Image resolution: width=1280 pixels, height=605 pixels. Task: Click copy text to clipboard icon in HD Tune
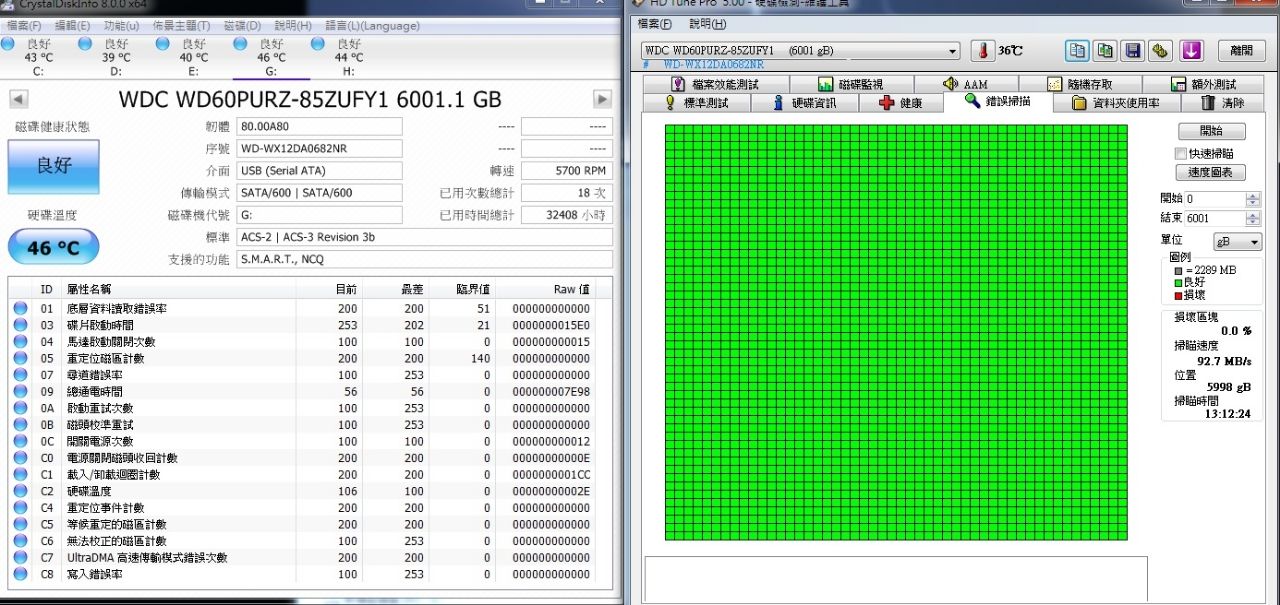1077,50
